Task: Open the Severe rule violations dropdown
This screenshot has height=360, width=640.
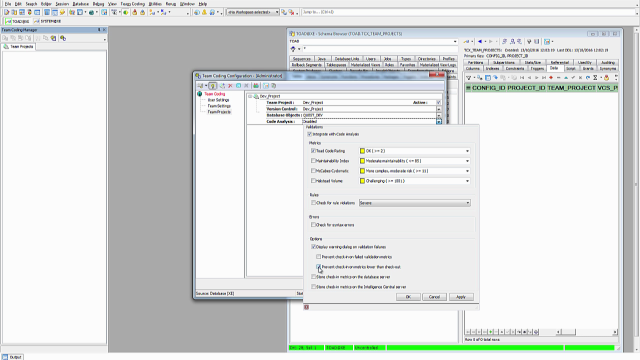Action: coord(468,203)
